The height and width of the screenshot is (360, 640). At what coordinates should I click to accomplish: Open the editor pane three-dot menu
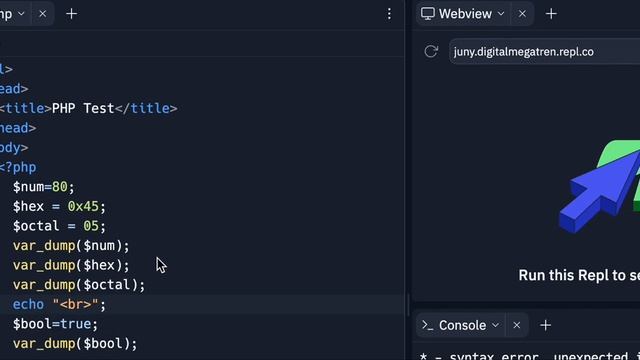[389, 14]
